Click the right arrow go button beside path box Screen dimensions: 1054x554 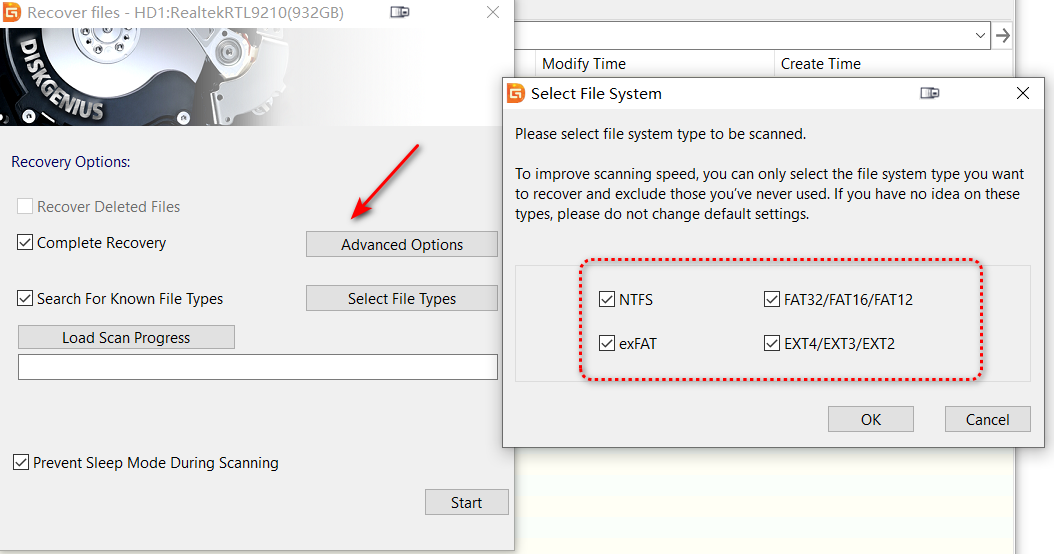tap(1003, 35)
